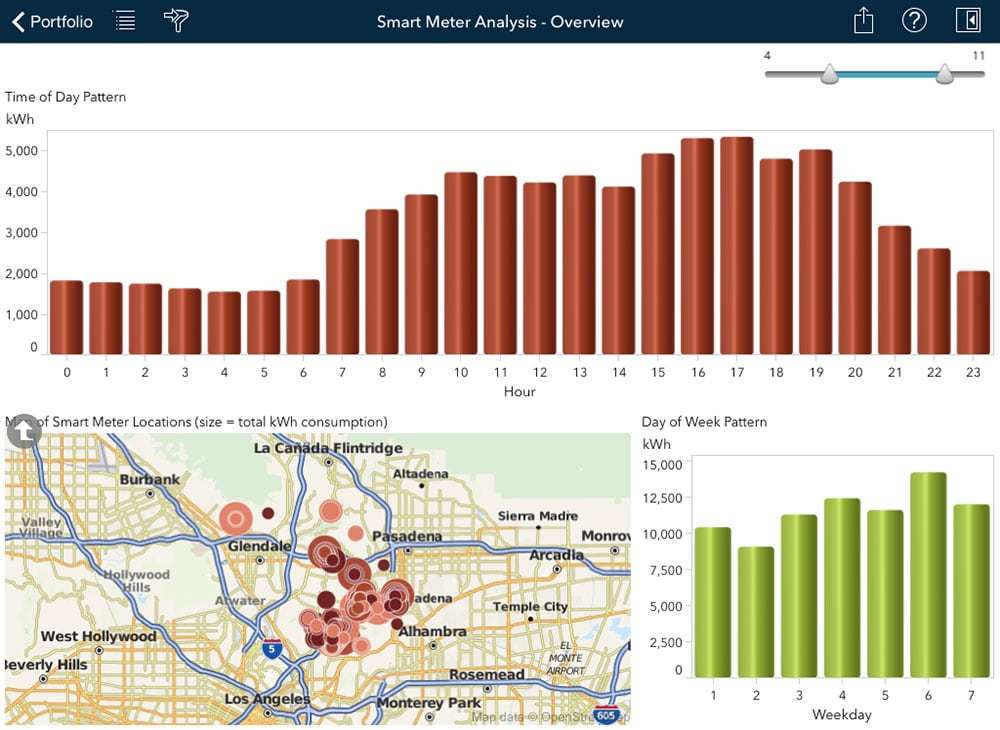Select the hour 17 bar

click(x=736, y=245)
